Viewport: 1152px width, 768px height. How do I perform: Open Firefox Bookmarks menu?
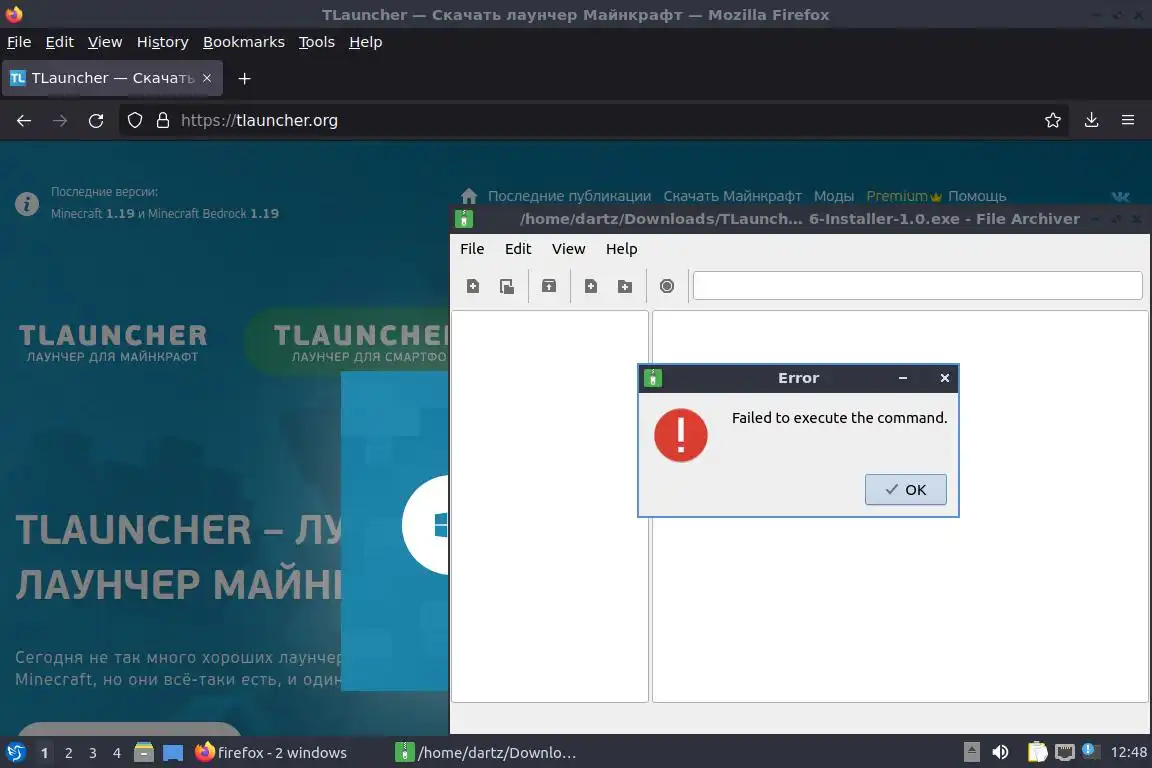[244, 42]
